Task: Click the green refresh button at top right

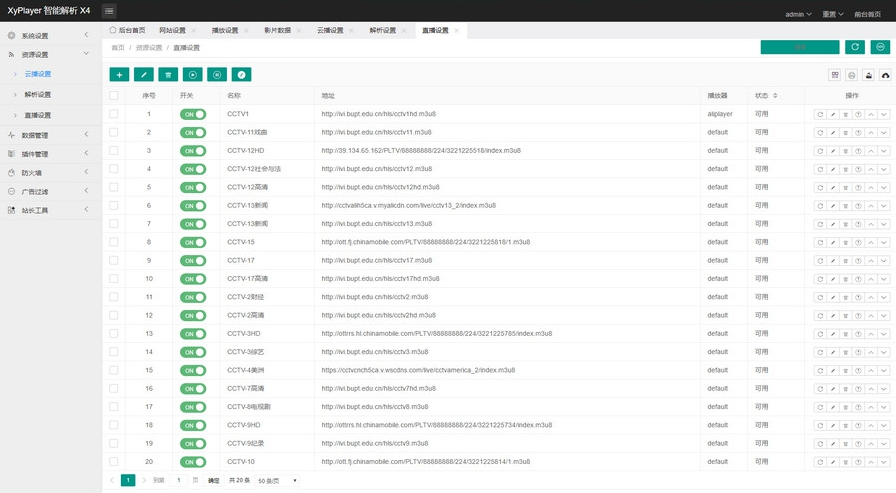Action: [854, 47]
